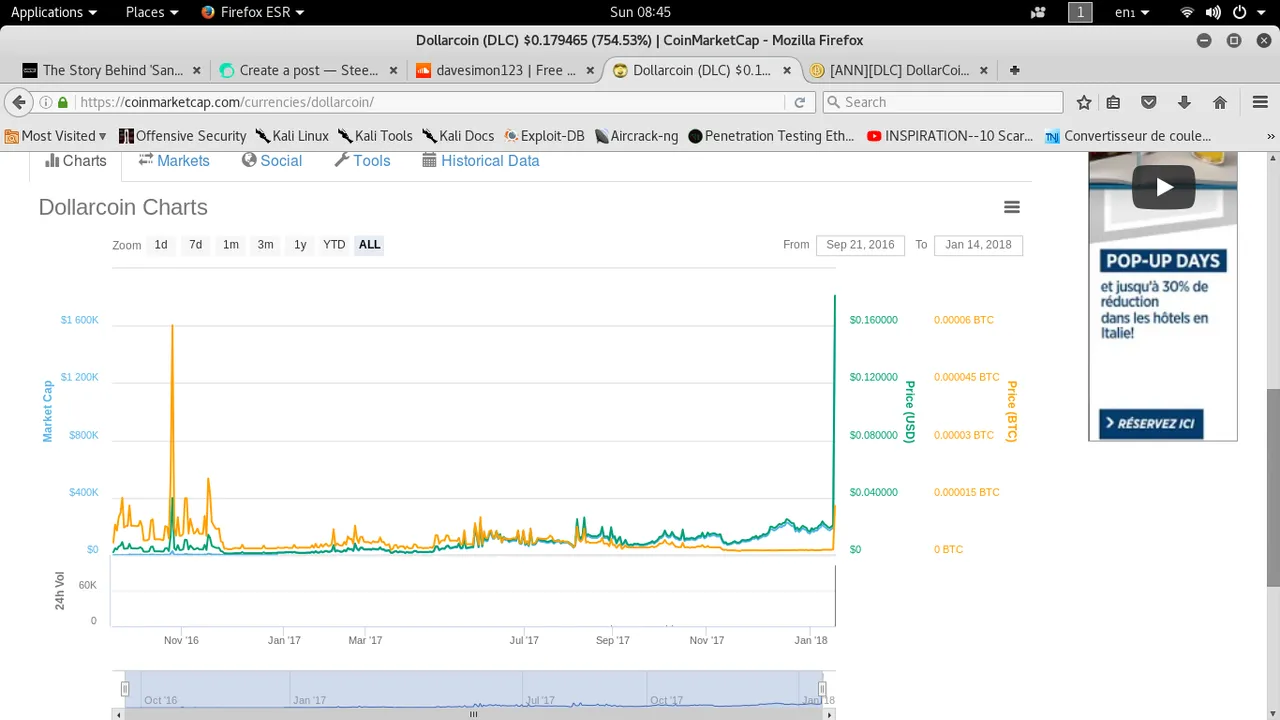1280x720 pixels.
Task: Open the Firefox ESR app menu
Action: pos(252,12)
